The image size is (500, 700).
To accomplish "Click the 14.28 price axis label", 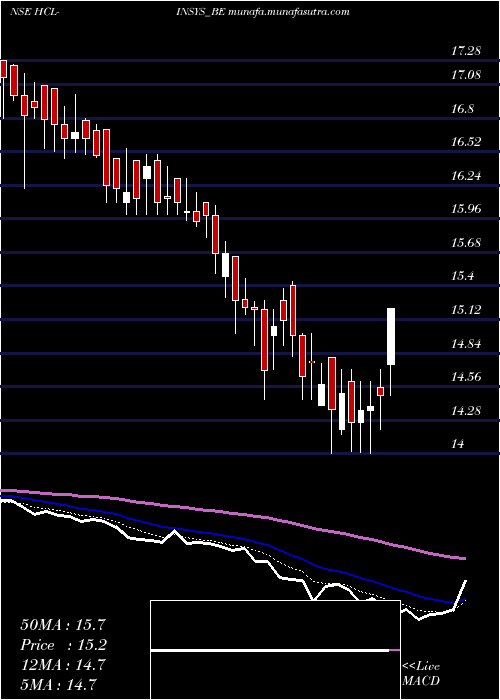I will (x=466, y=410).
